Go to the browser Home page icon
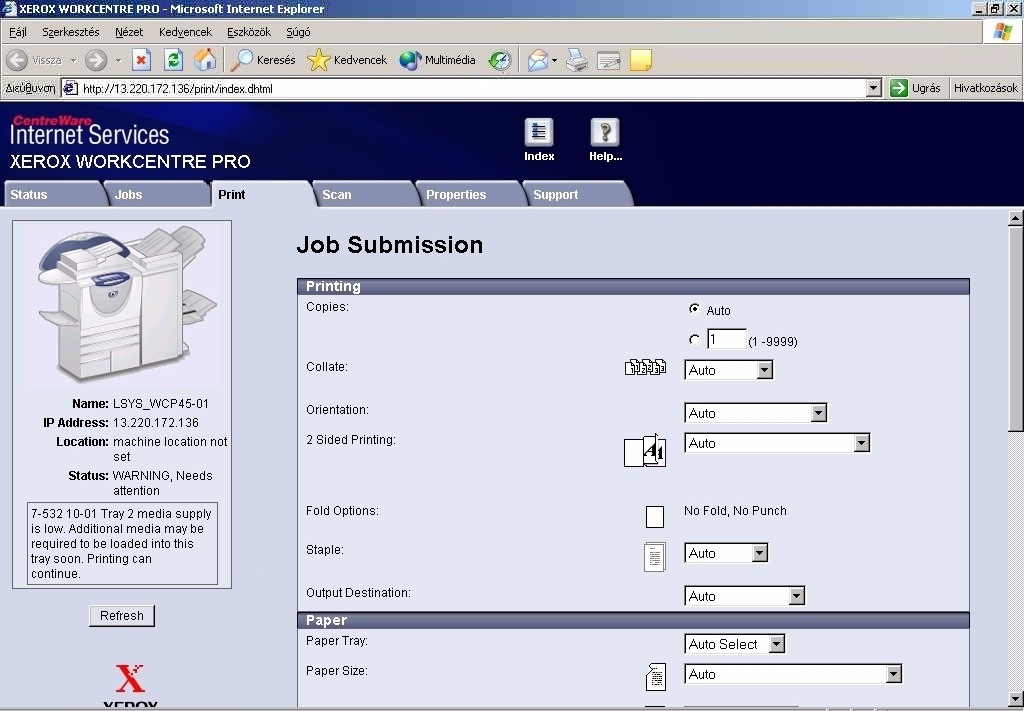The height and width of the screenshot is (711, 1024). pos(204,60)
